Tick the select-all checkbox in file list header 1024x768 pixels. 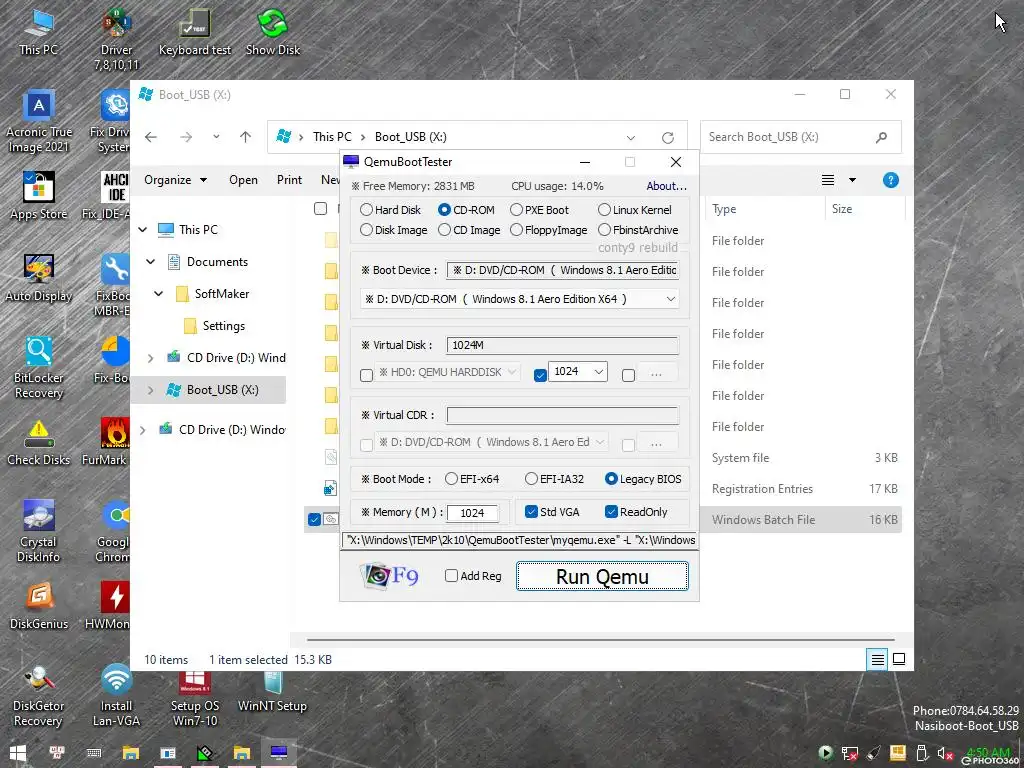pos(320,209)
